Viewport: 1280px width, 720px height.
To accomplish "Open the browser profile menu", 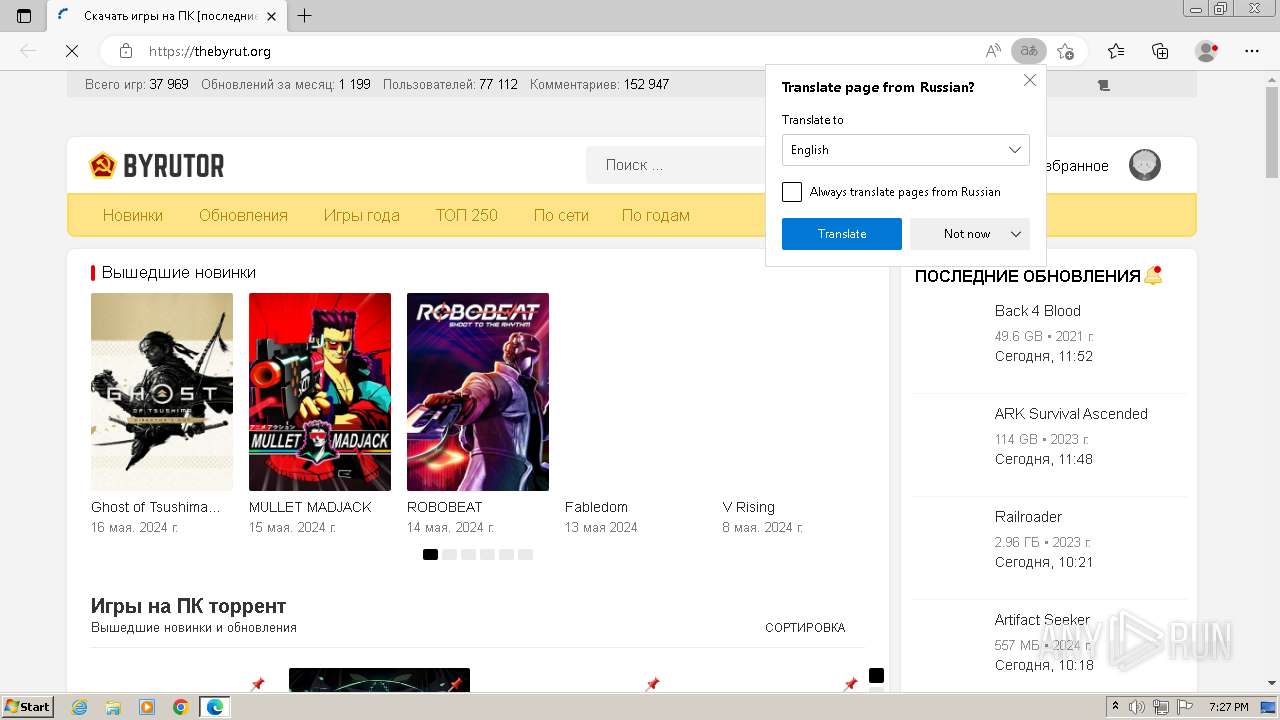I will click(x=1207, y=51).
